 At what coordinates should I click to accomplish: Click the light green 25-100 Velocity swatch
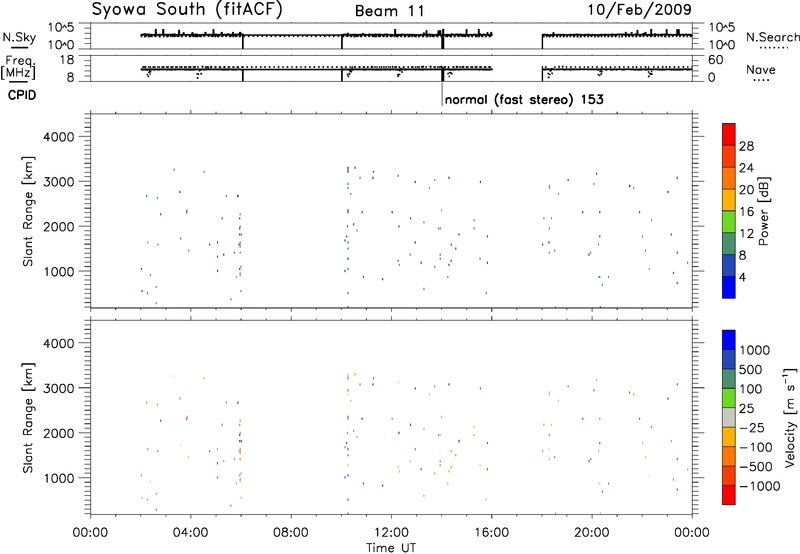(x=729, y=398)
